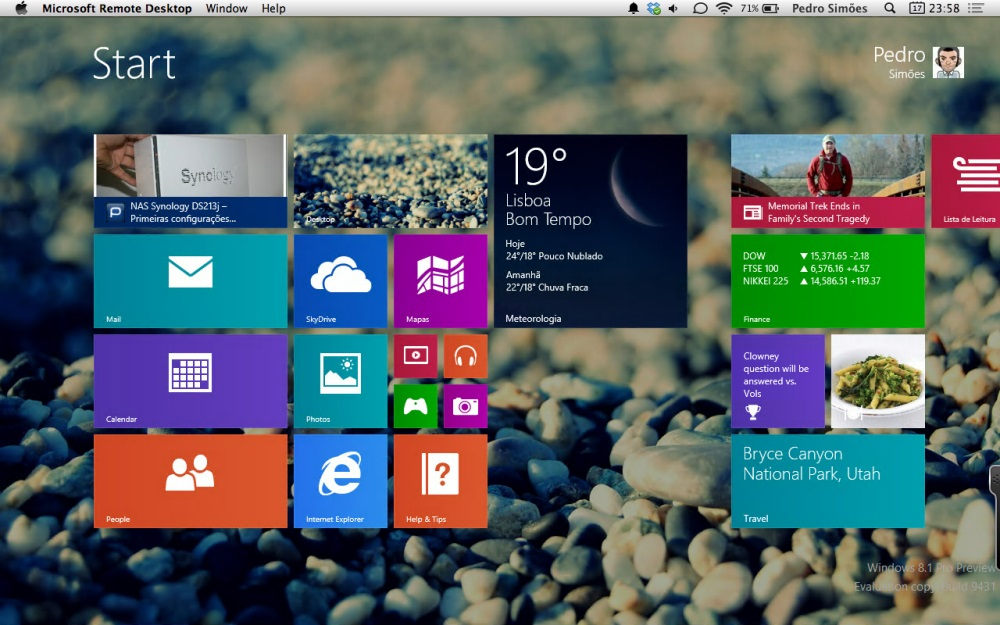Click the calendar date icon showing 17
The image size is (1000, 625).
[x=916, y=8]
